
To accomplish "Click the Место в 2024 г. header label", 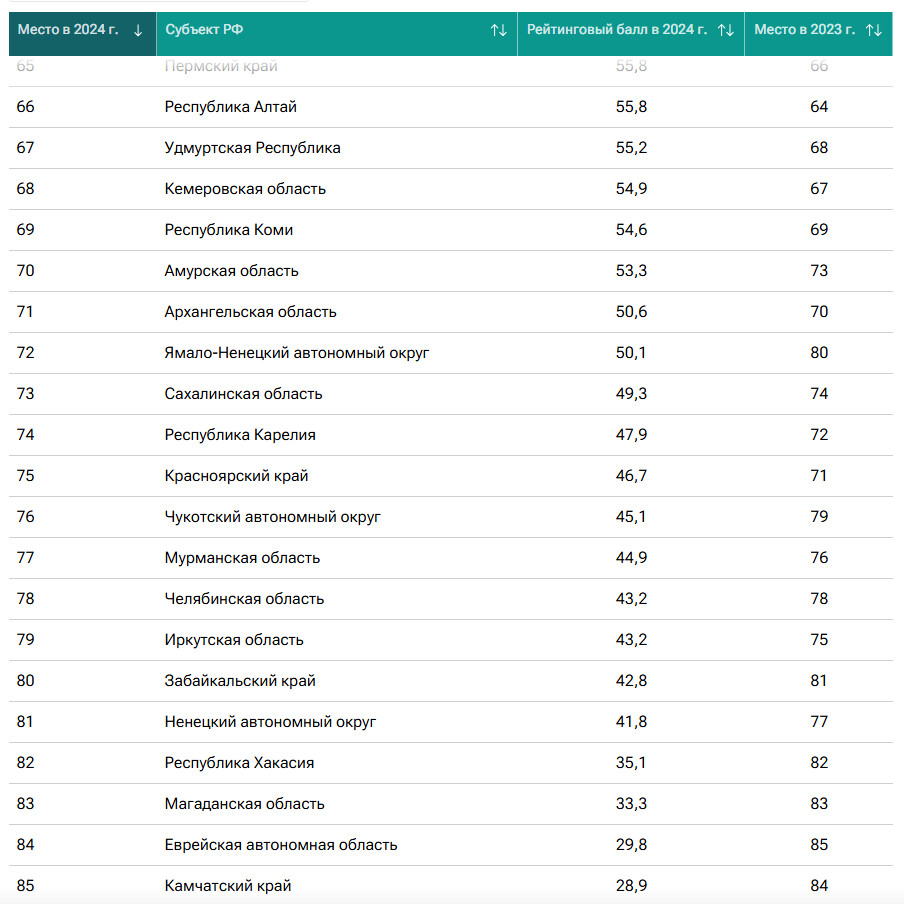I will (x=68, y=30).
